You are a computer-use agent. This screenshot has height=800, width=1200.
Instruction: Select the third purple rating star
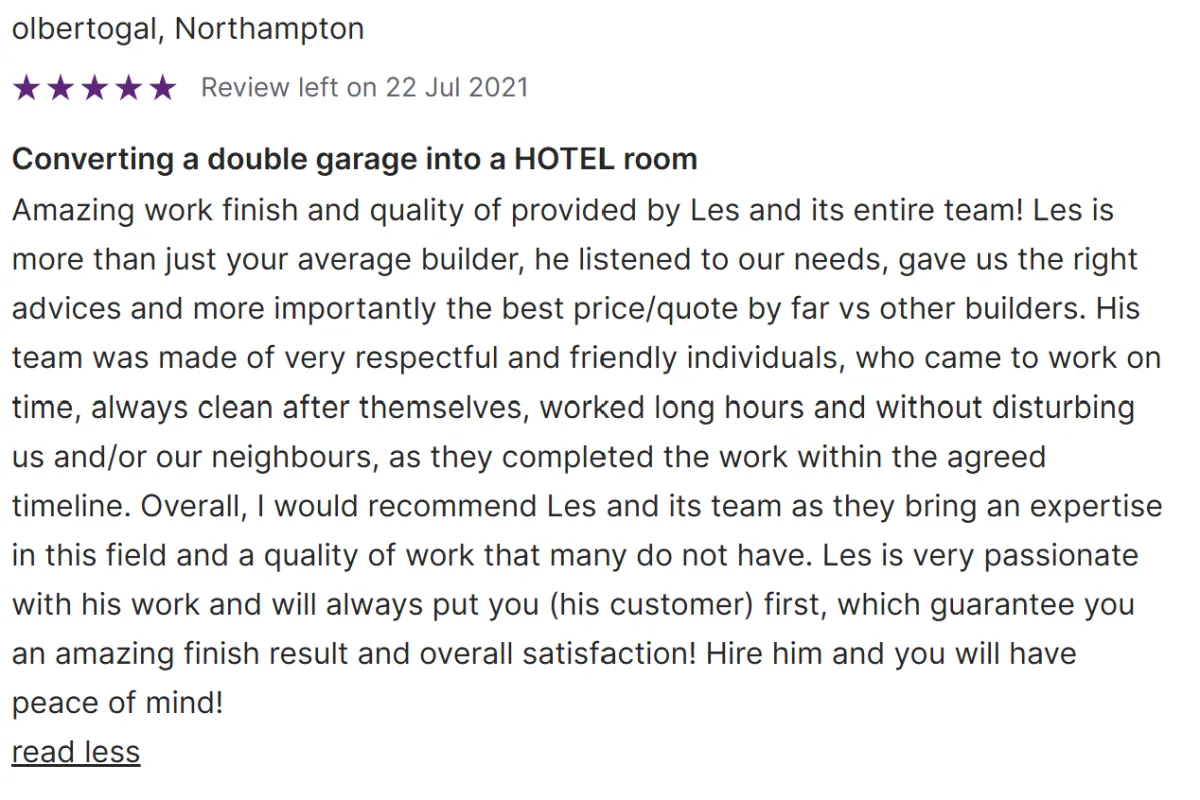pyautogui.click(x=94, y=88)
